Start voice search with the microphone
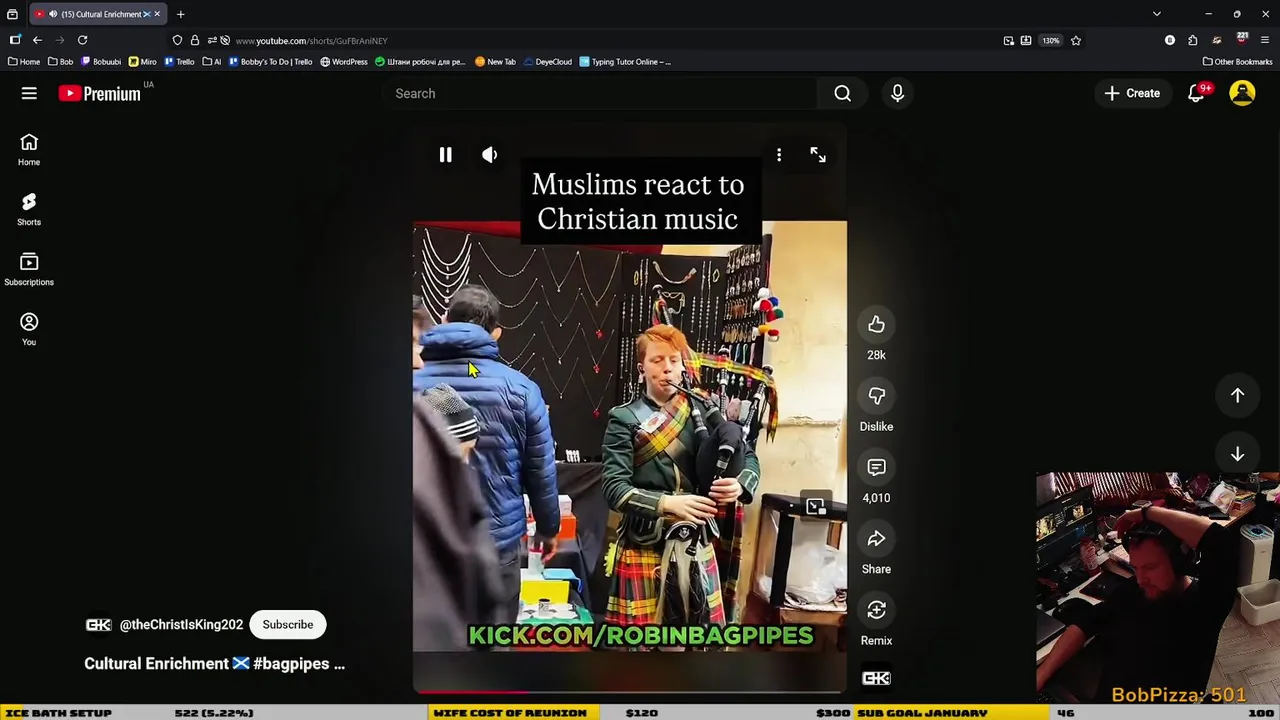Screen dimensions: 1280x720 [897, 93]
